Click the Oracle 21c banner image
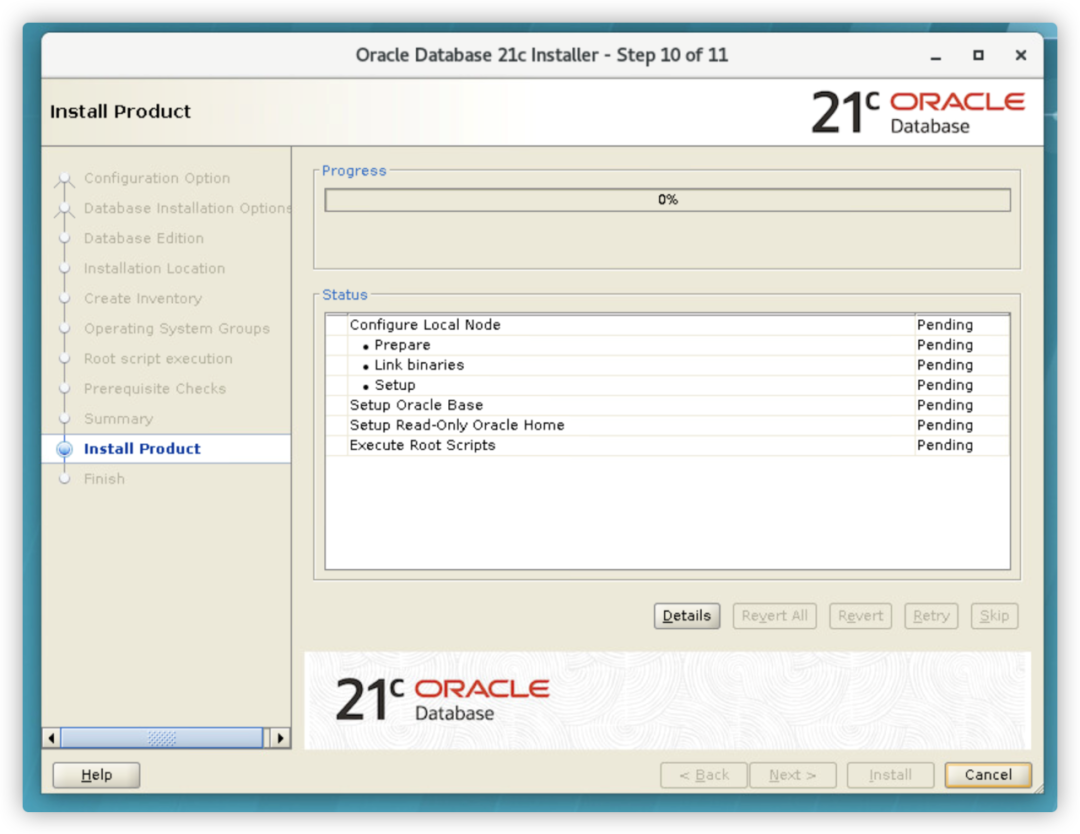This screenshot has width=1080, height=834. [667, 700]
